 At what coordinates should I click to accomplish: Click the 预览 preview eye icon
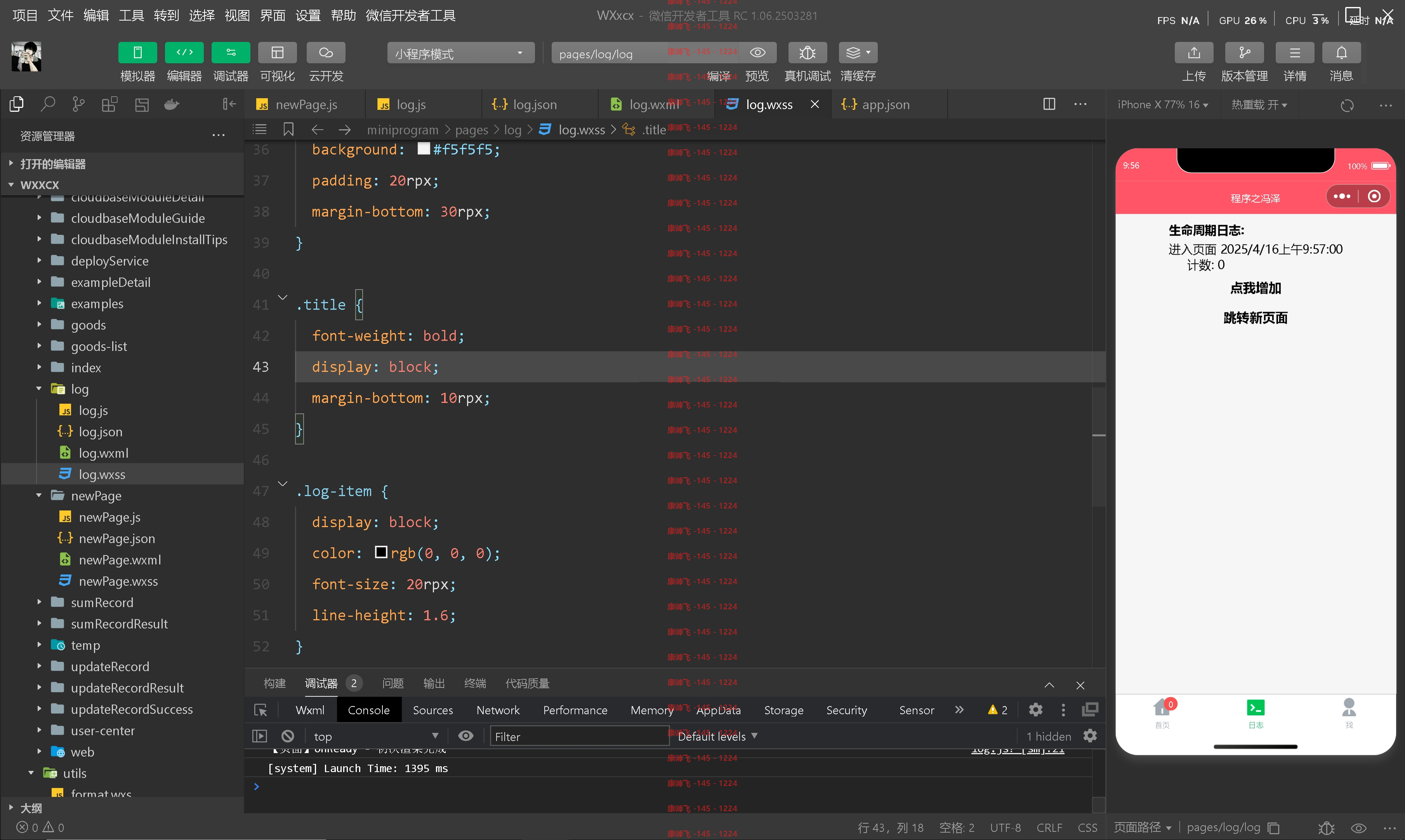coord(757,53)
